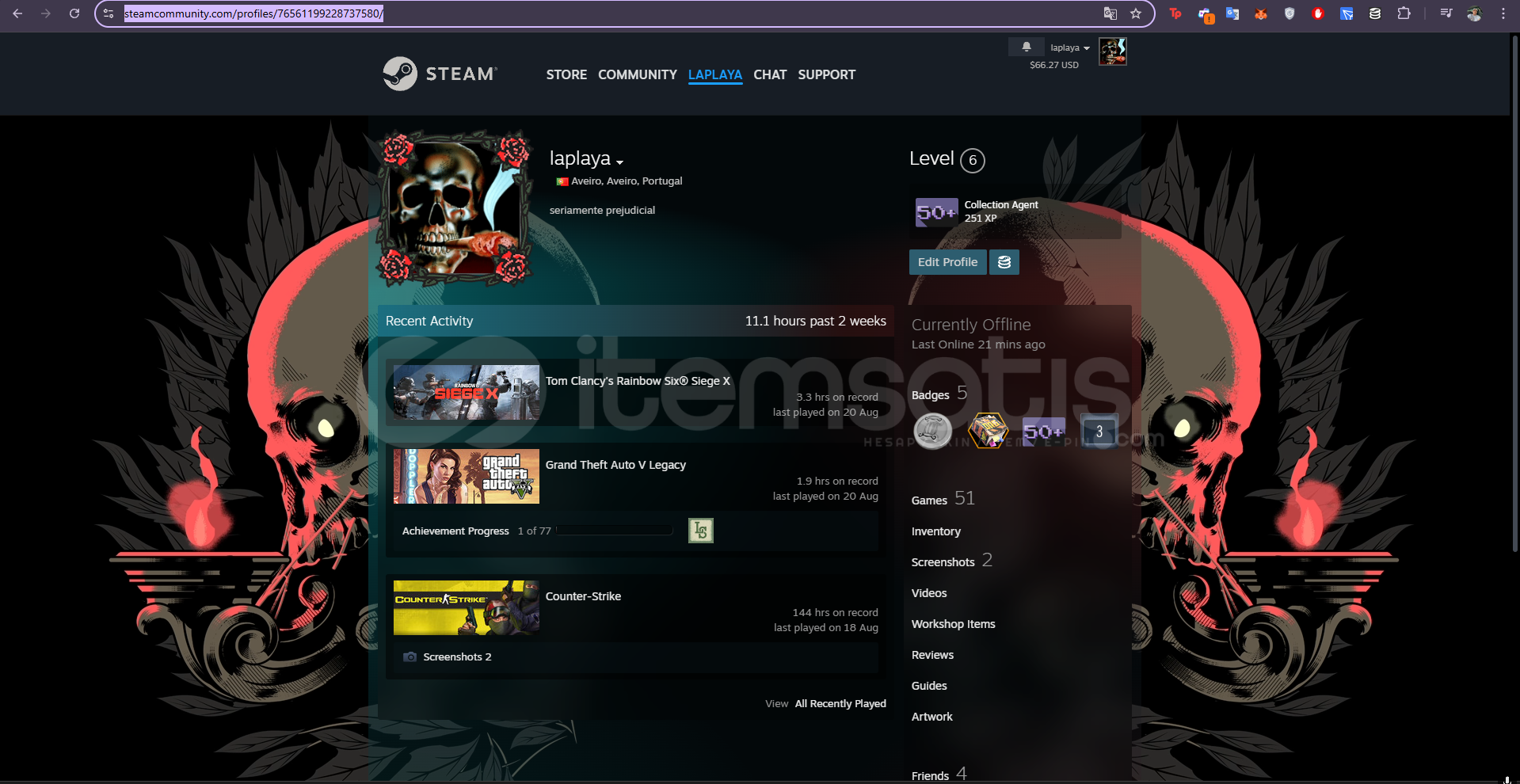Click the points shop icon beside Edit Profile
The image size is (1520, 784).
coord(1004,262)
